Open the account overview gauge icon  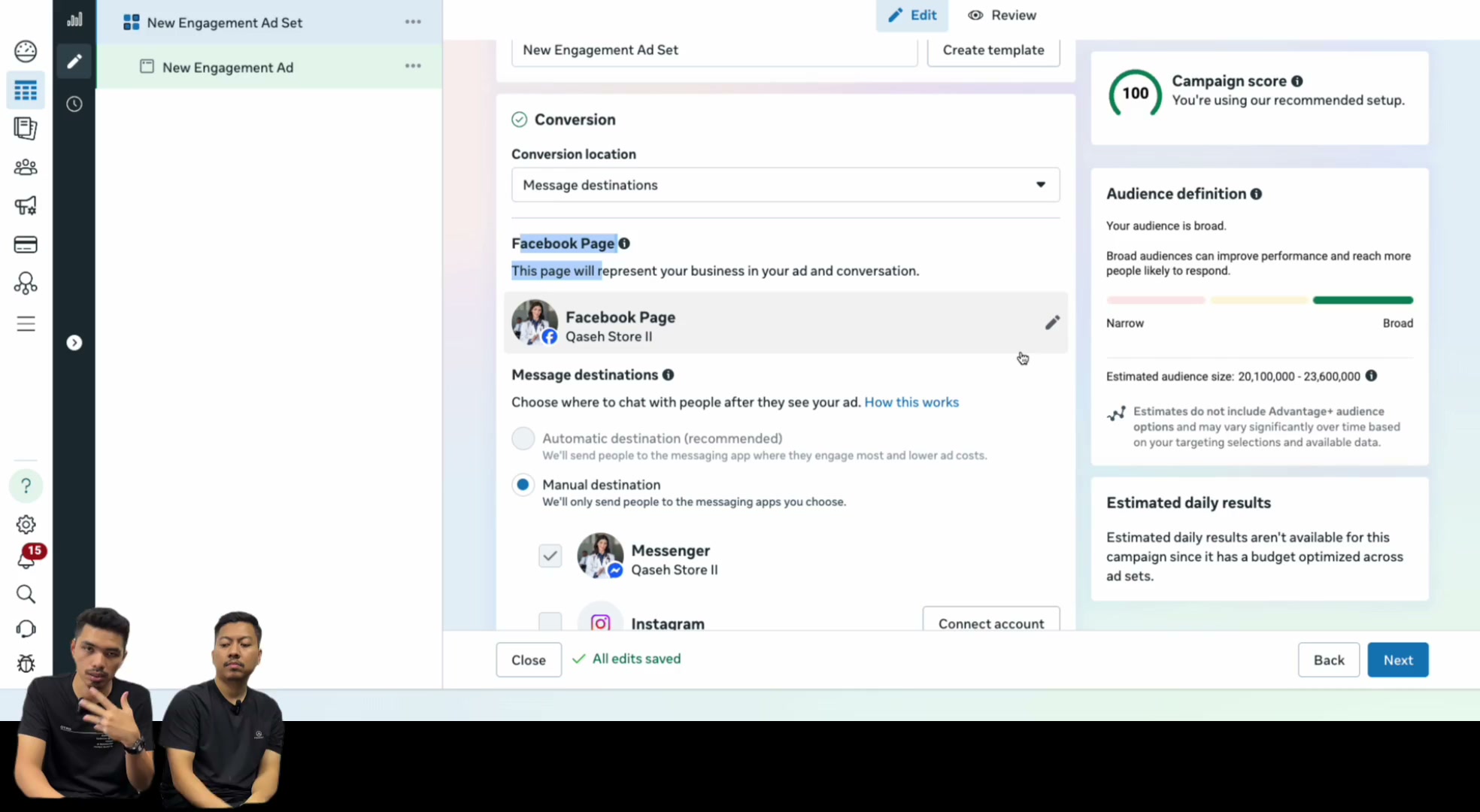26,51
